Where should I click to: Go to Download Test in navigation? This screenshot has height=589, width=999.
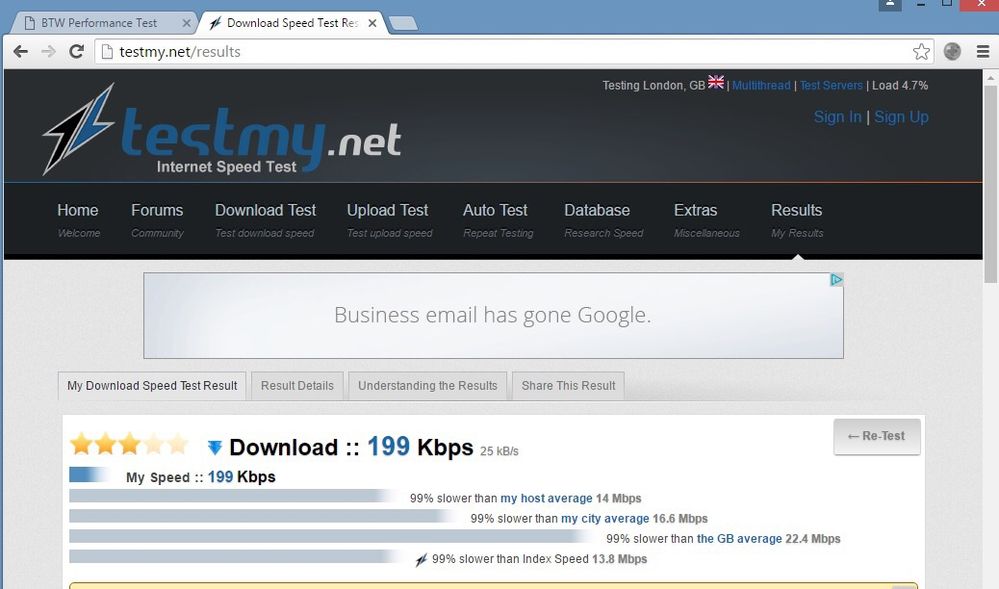click(x=265, y=220)
